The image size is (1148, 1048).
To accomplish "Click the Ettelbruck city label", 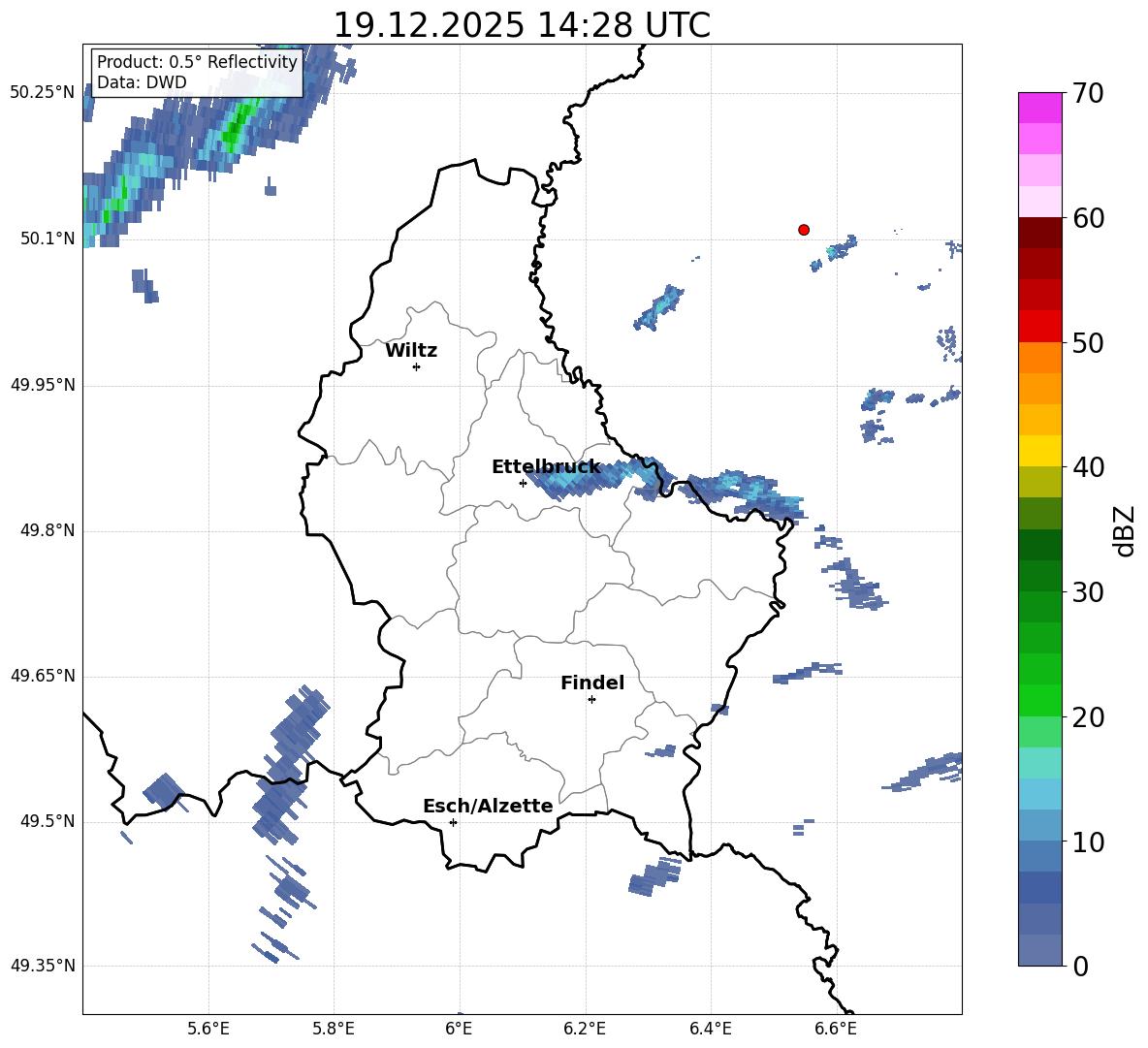I will tap(546, 467).
